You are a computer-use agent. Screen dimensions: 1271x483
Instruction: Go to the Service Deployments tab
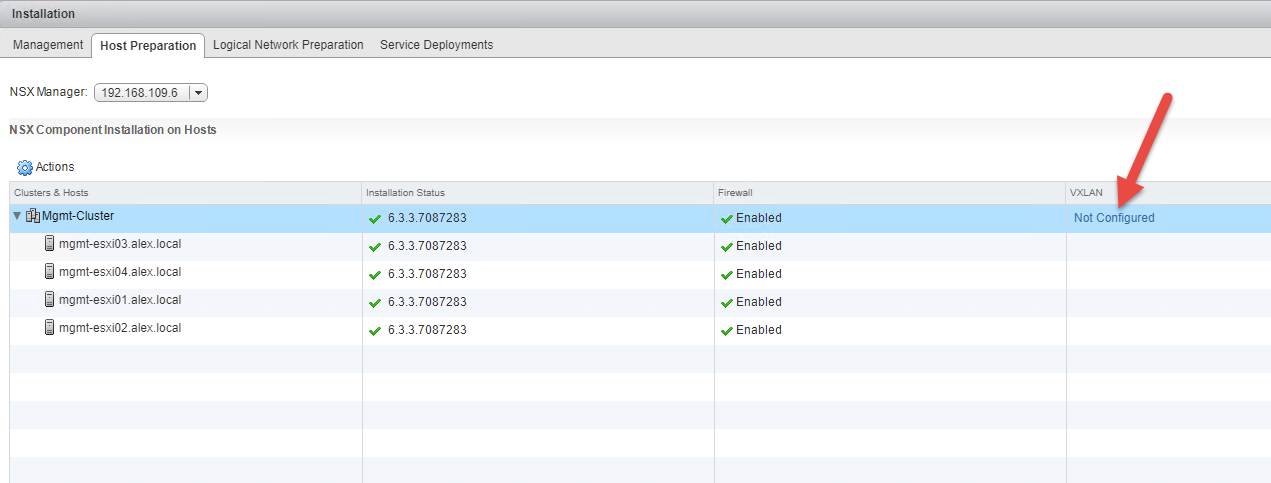tap(436, 45)
